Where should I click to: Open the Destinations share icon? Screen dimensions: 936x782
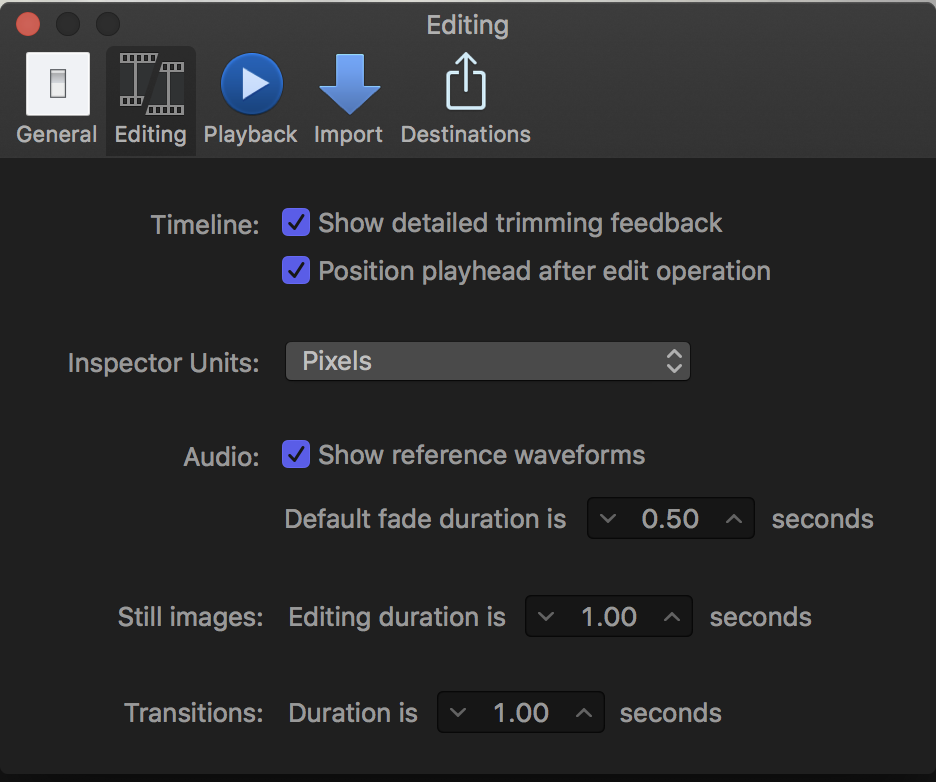tap(466, 82)
